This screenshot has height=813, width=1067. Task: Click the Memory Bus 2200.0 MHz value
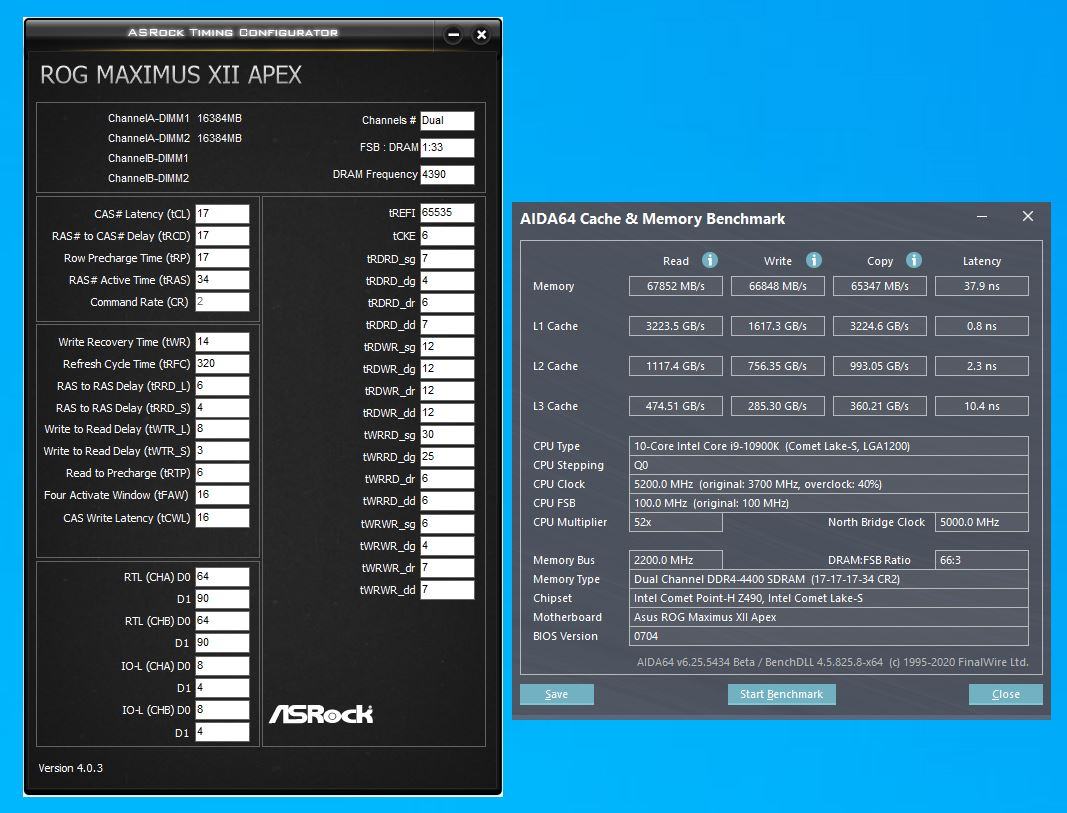point(676,560)
